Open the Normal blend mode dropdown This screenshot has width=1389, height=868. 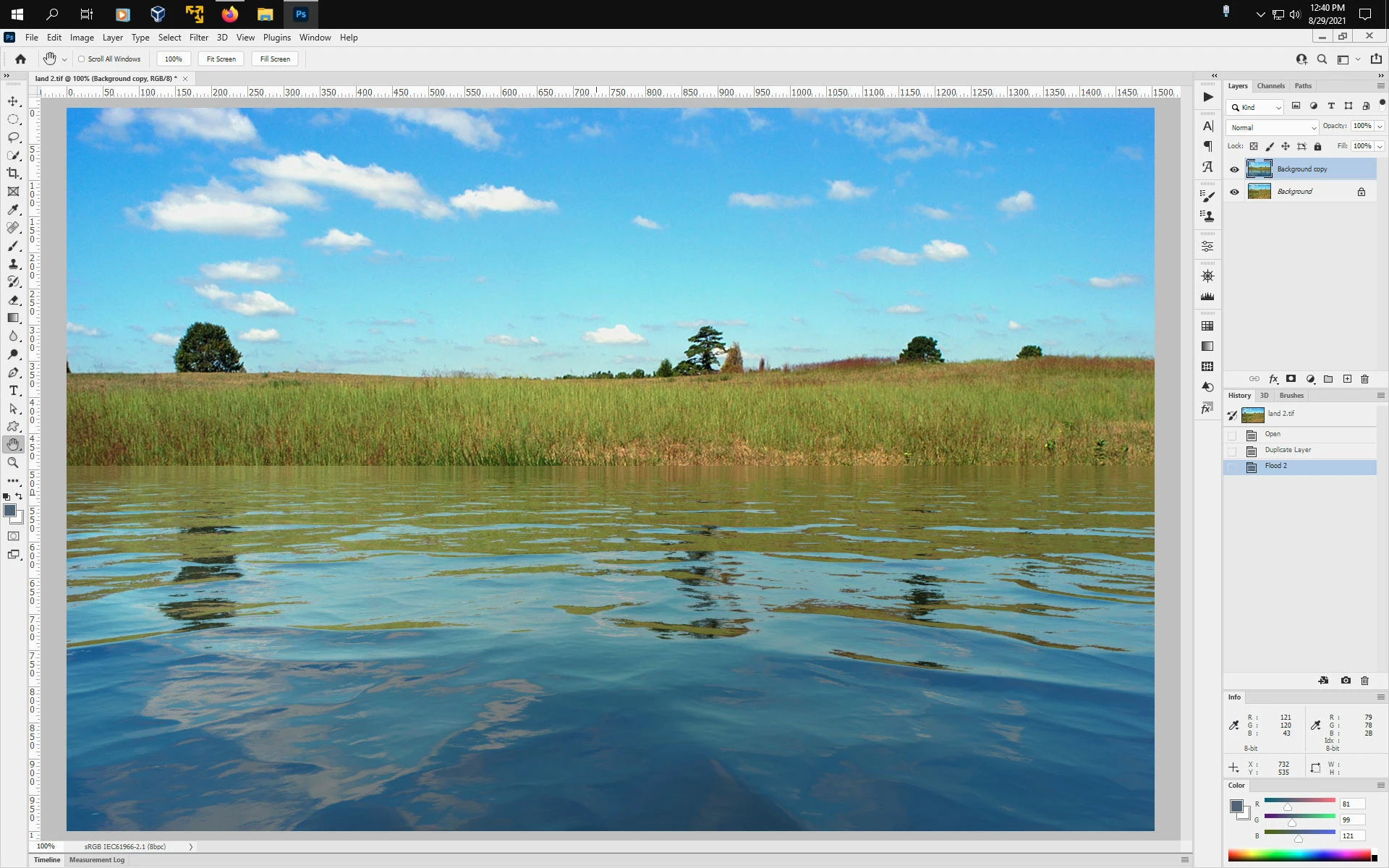[x=1272, y=127]
